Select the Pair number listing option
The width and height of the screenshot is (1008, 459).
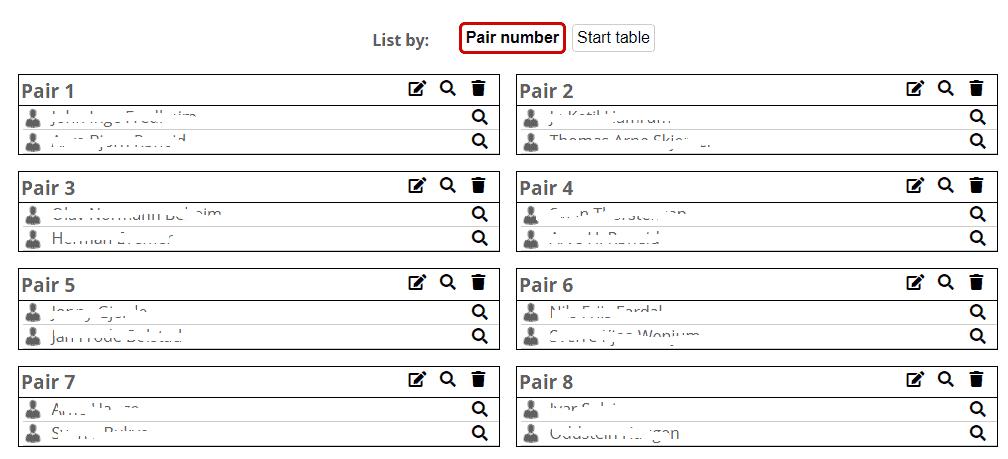click(512, 38)
